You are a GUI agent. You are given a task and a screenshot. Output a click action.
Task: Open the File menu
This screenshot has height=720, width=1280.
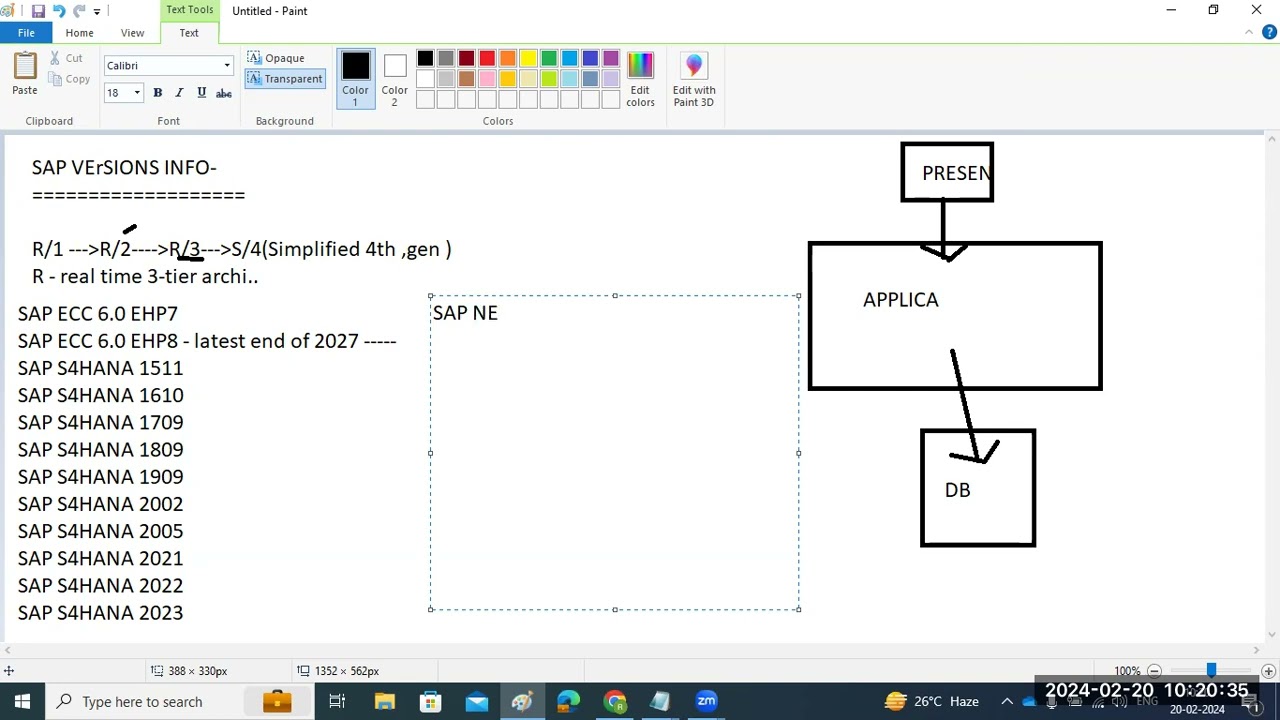[x=26, y=33]
